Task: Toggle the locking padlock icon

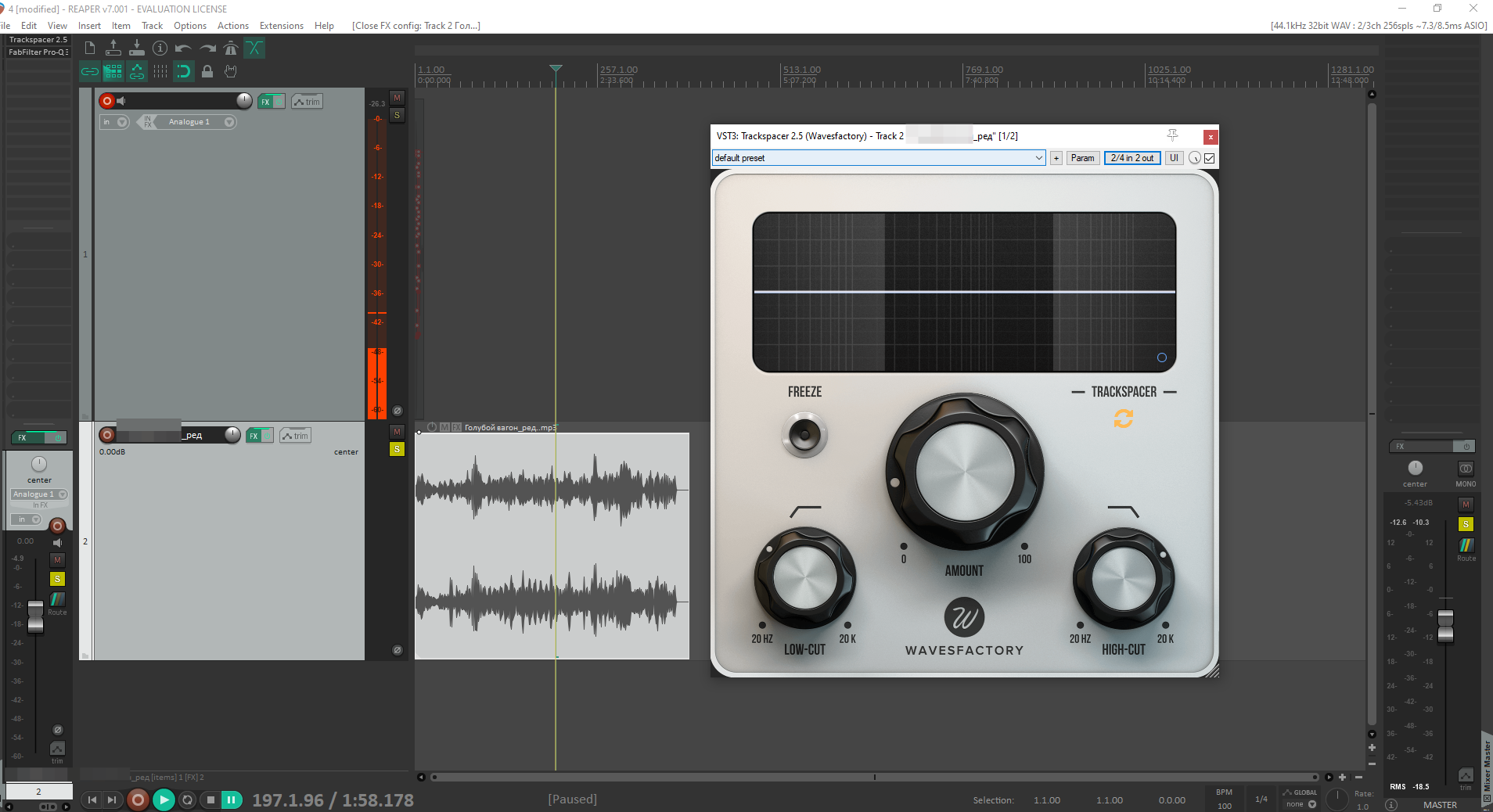Action: pos(207,71)
